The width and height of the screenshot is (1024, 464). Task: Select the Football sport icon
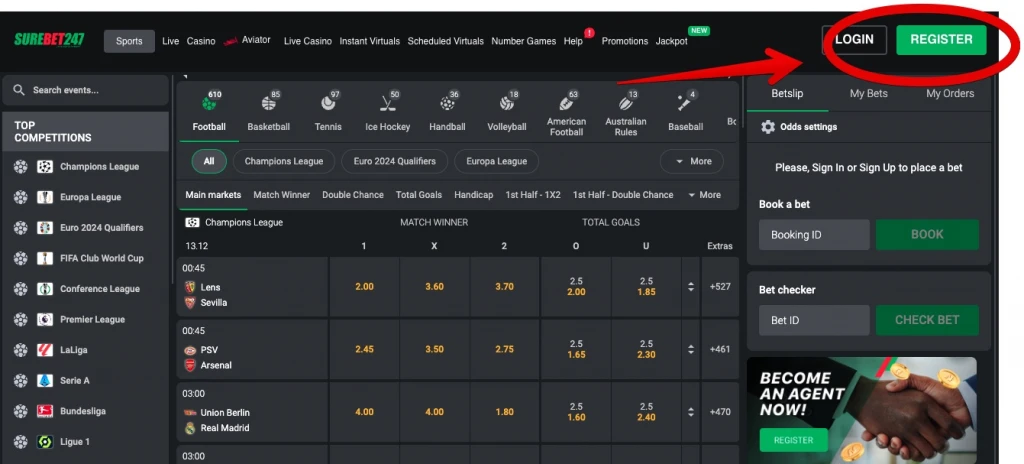(x=209, y=104)
